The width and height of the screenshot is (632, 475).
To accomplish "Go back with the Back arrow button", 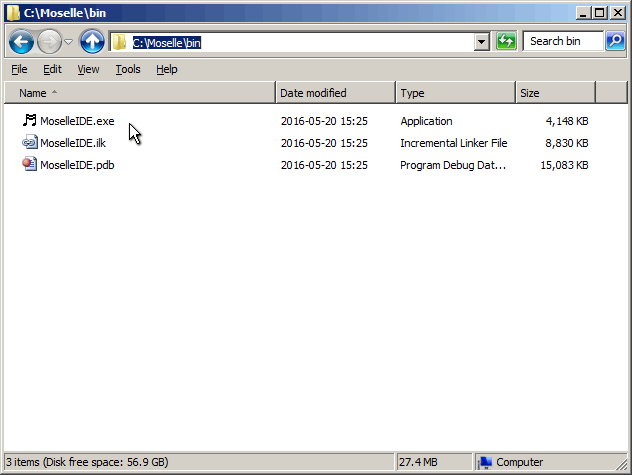I will pos(21,41).
